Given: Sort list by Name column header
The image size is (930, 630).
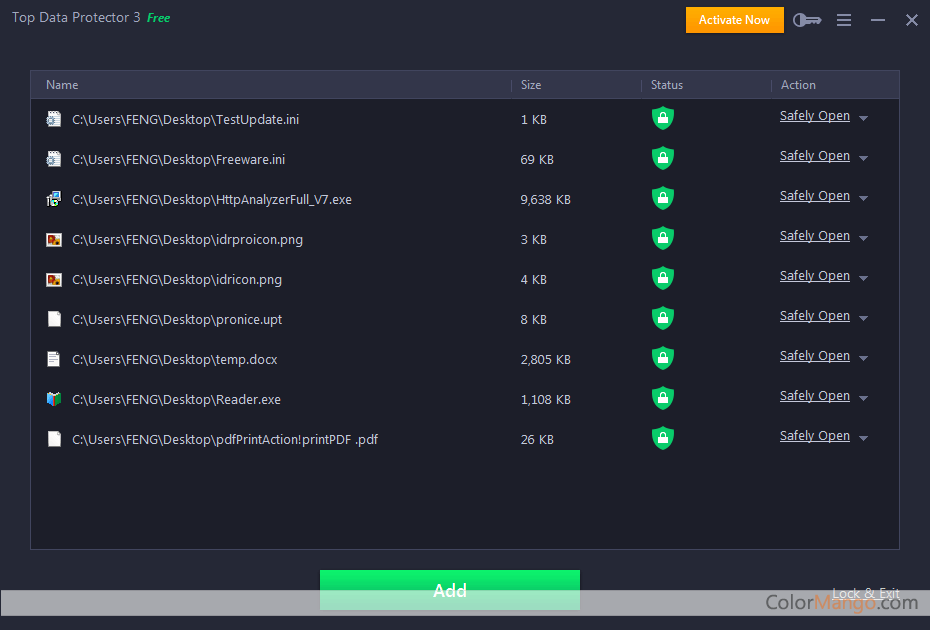Looking at the screenshot, I should tap(62, 85).
